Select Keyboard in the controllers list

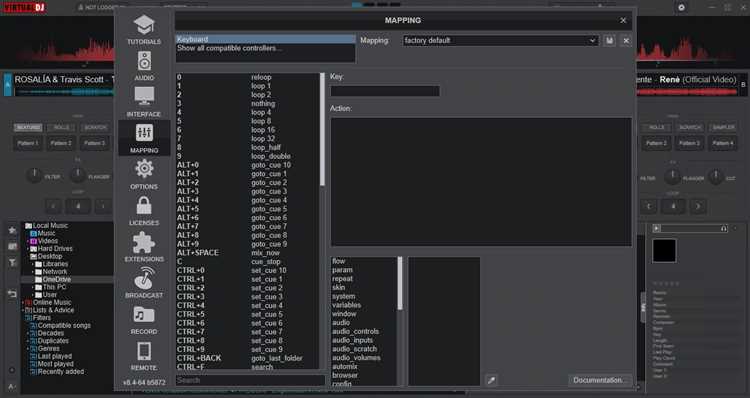coord(265,39)
